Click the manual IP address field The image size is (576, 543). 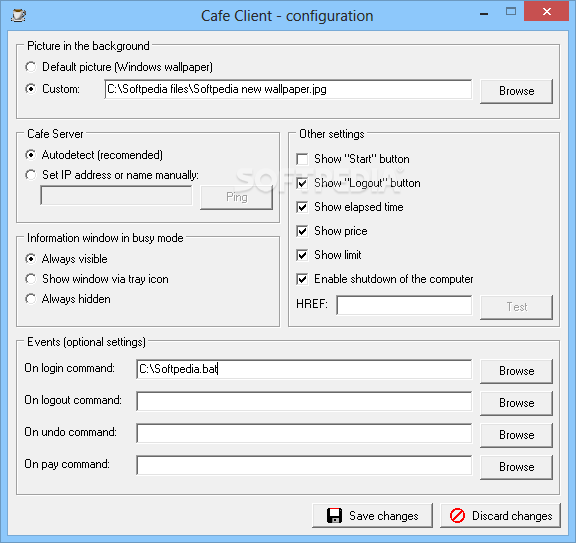pyautogui.click(x=116, y=195)
